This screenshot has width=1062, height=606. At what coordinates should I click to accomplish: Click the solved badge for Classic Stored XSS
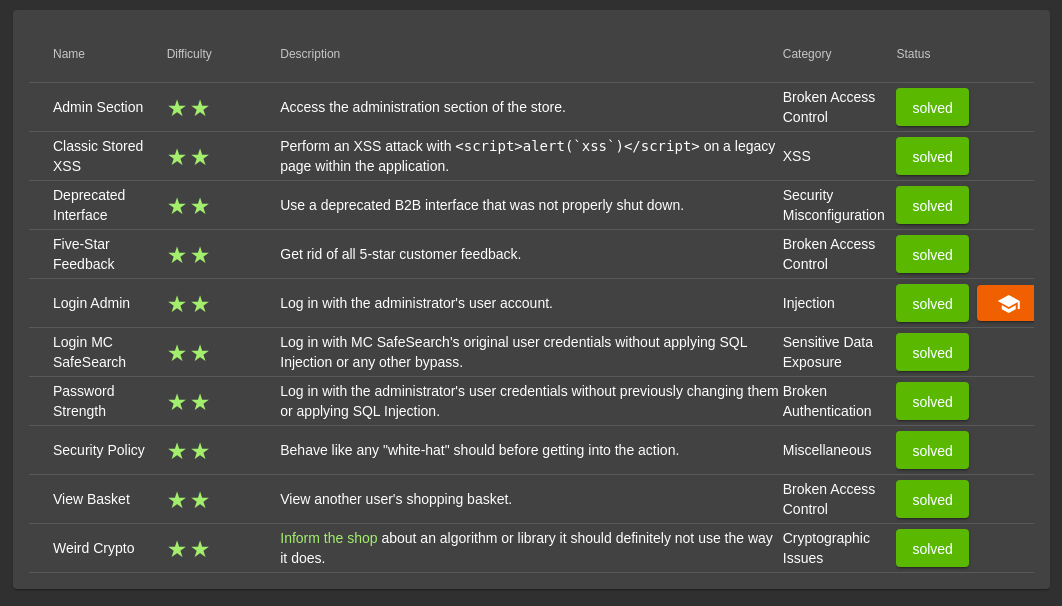[932, 156]
